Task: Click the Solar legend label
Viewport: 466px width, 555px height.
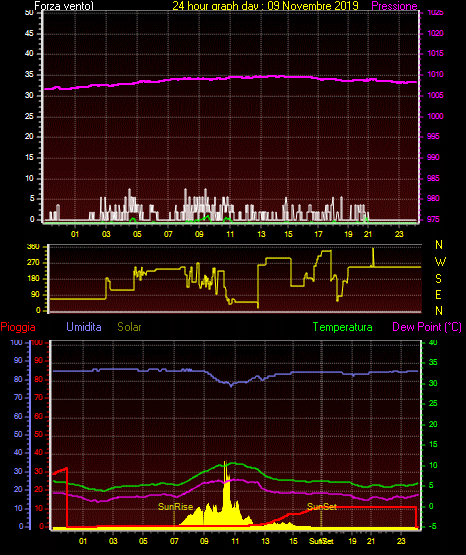Action: tap(130, 327)
